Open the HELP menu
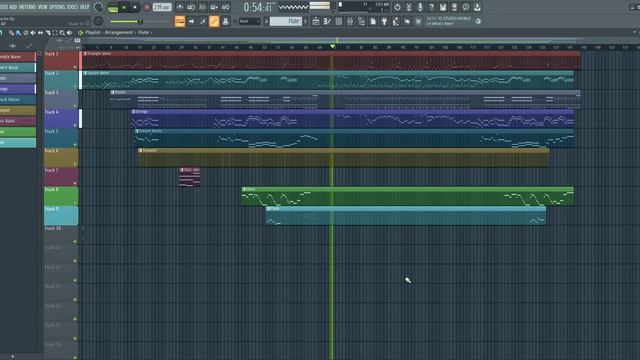640x360 pixels. (x=84, y=7)
